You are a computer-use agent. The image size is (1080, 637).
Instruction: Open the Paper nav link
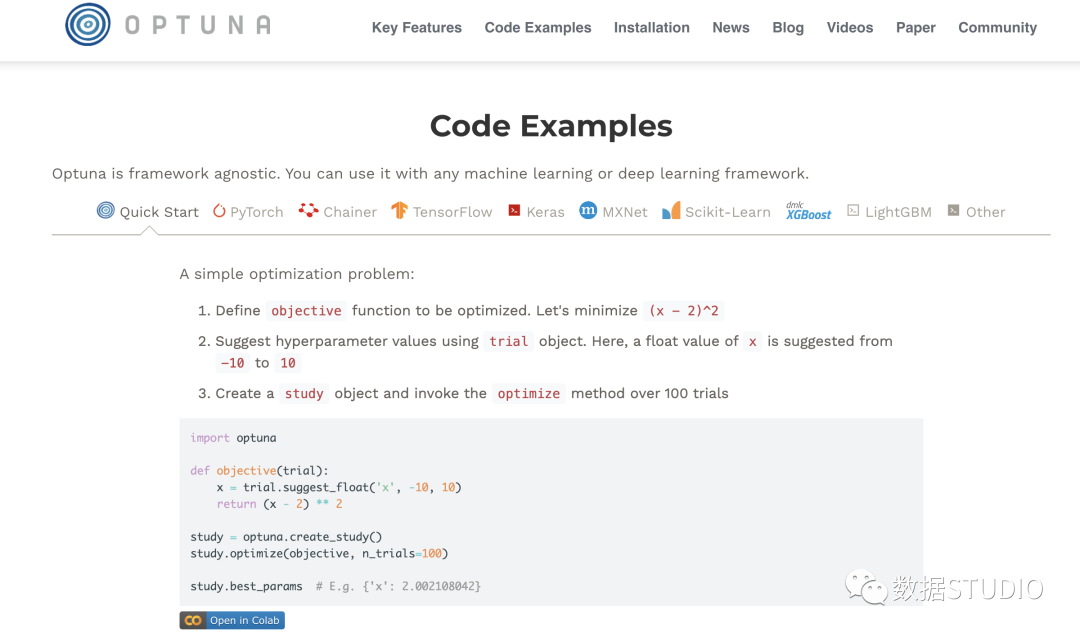pyautogui.click(x=915, y=28)
